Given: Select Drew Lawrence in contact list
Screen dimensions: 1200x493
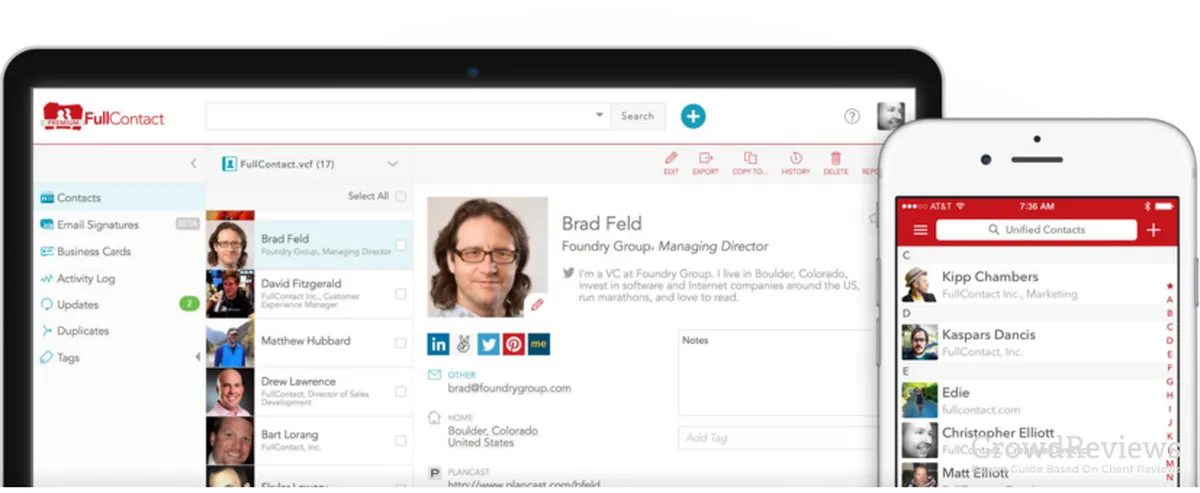Looking at the screenshot, I should tap(309, 391).
